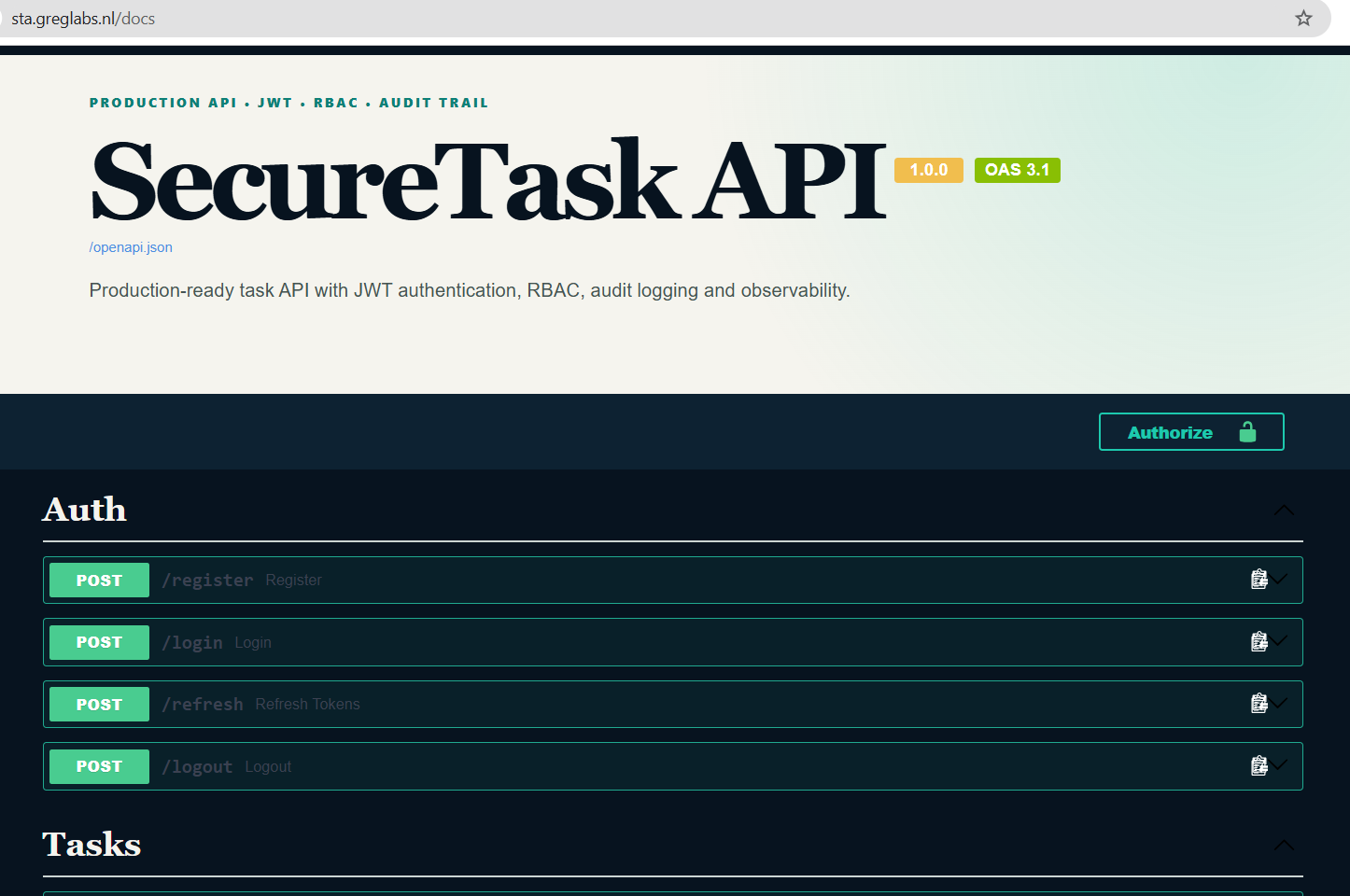The height and width of the screenshot is (896, 1350).
Task: Click the POST badge for /login
Action: pos(99,642)
